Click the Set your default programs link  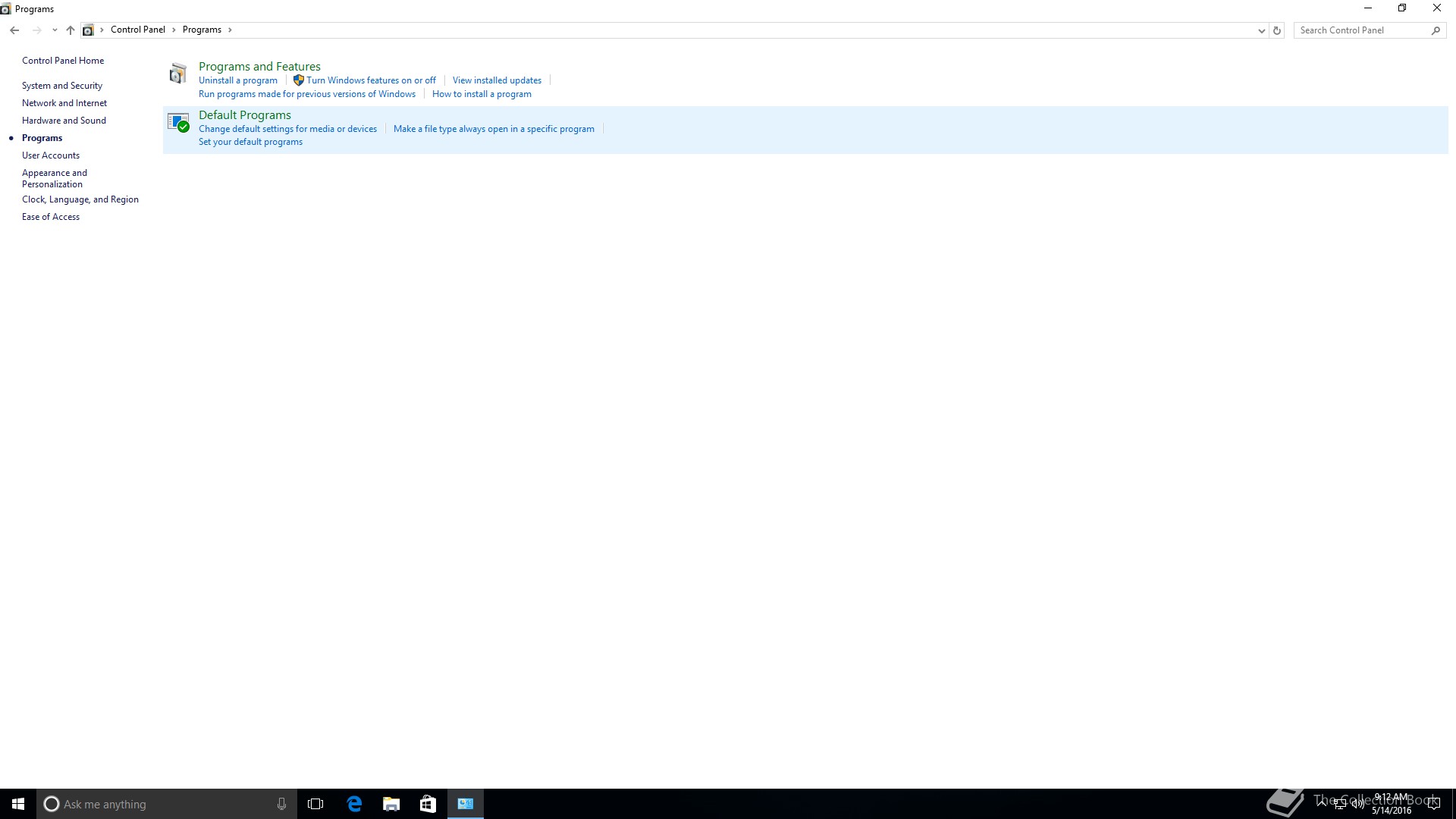(x=250, y=142)
